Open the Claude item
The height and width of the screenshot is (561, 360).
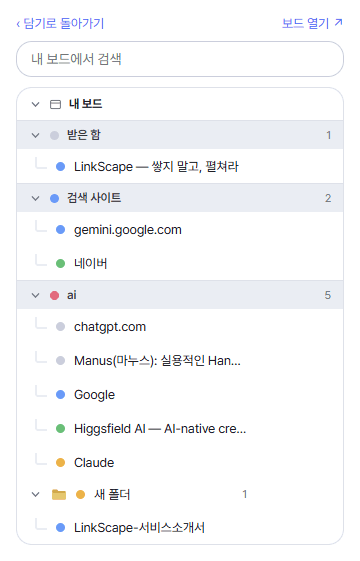coord(94,463)
